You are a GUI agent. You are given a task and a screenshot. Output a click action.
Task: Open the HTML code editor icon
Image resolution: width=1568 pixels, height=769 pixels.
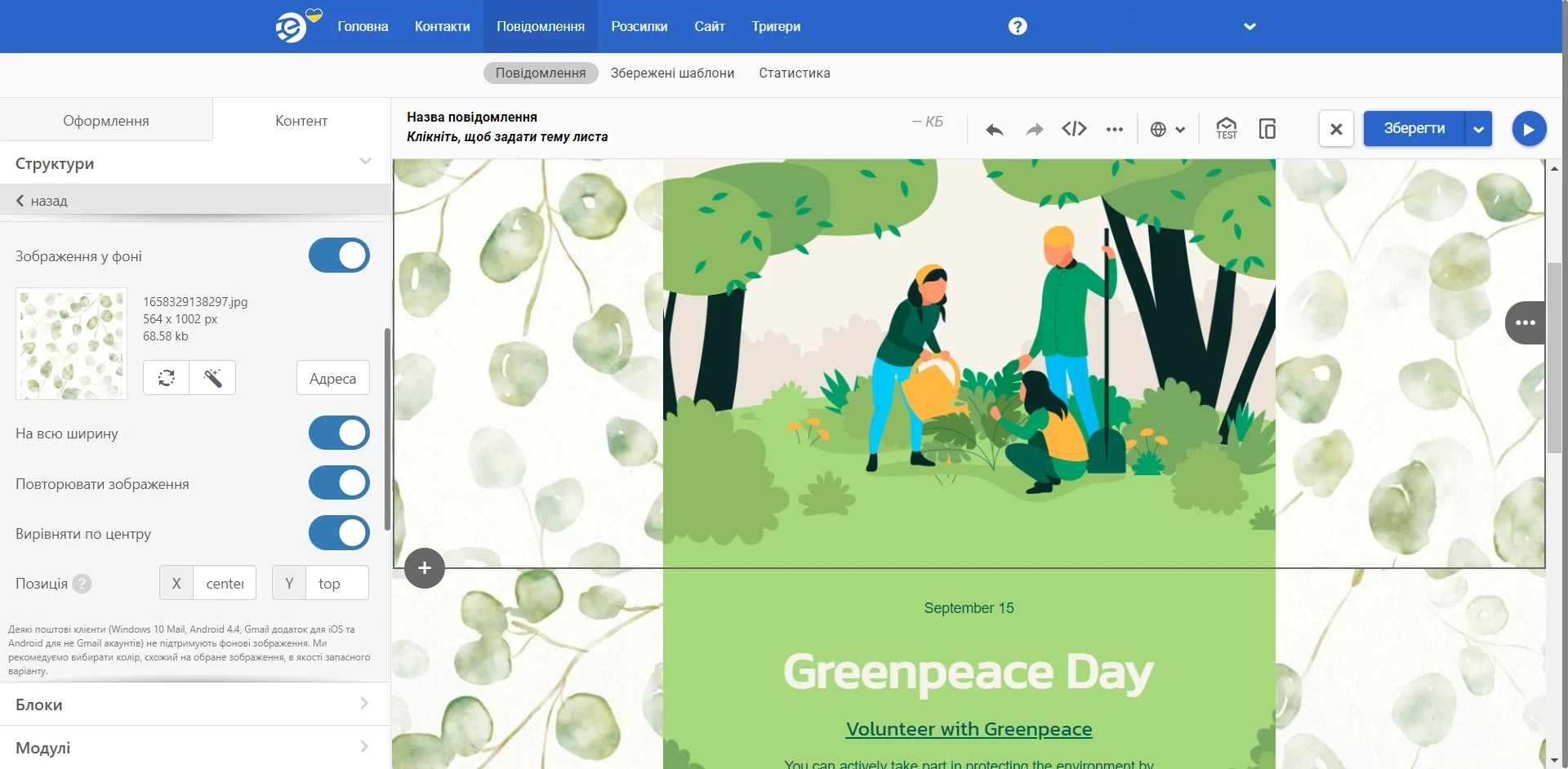coord(1074,129)
